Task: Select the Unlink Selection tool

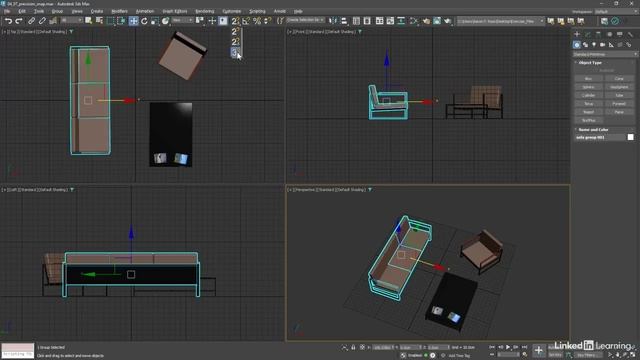Action: pos(42,21)
